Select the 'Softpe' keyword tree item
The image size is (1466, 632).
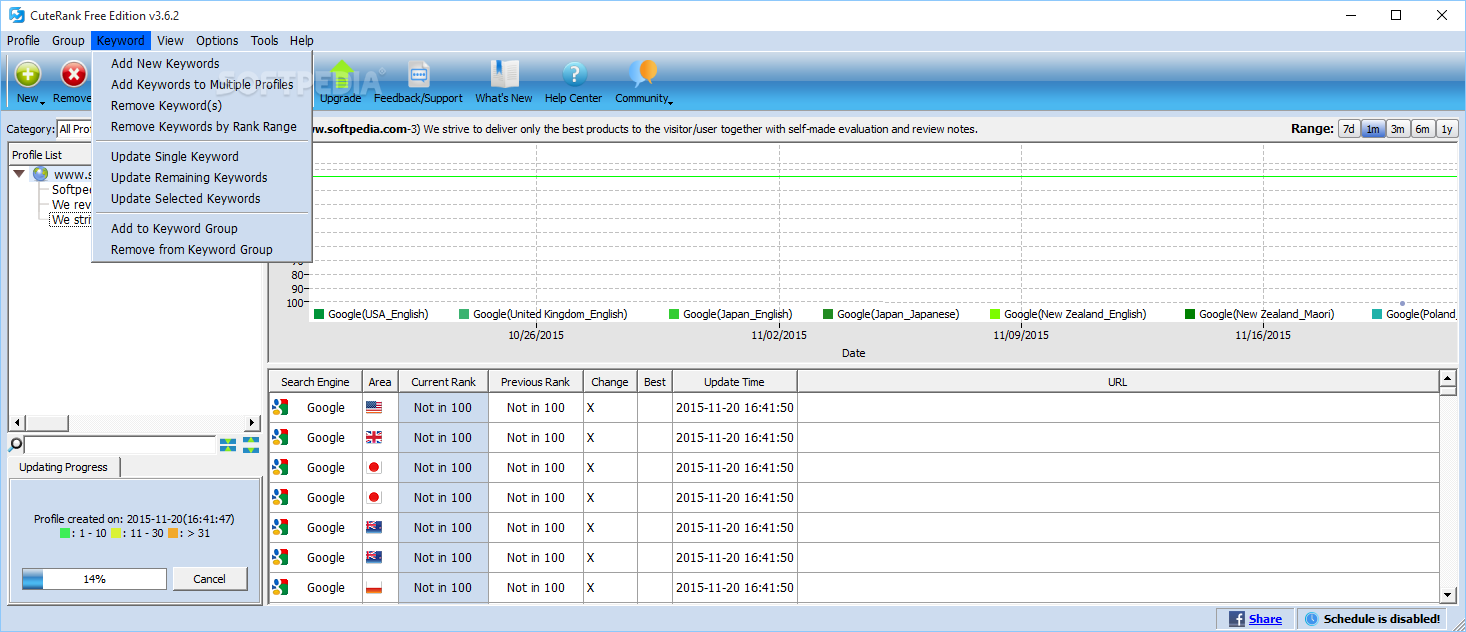coord(72,190)
